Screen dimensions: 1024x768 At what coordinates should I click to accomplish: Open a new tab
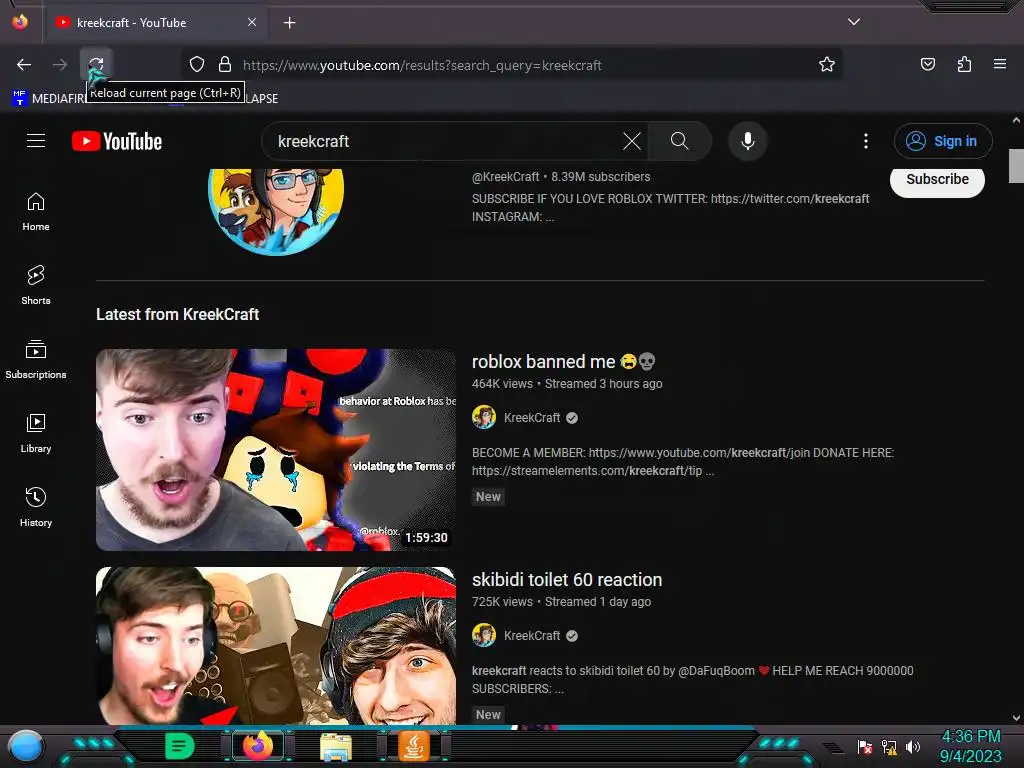pos(289,23)
